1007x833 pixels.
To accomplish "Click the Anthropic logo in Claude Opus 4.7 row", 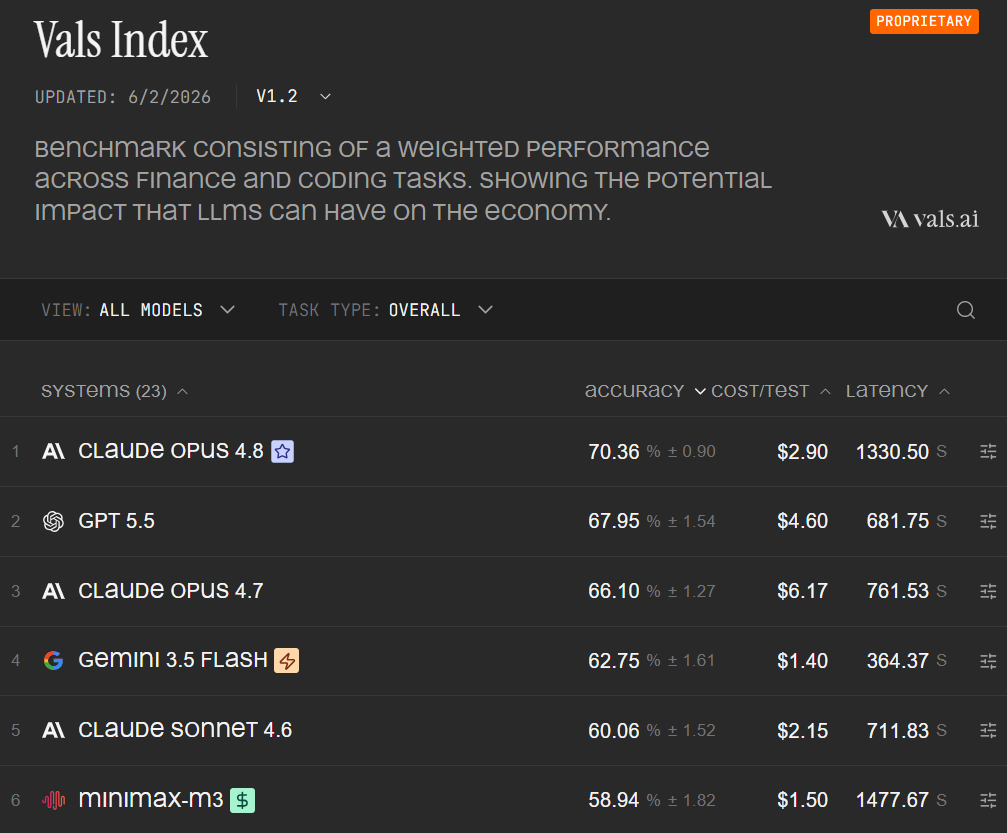I will (x=53, y=591).
